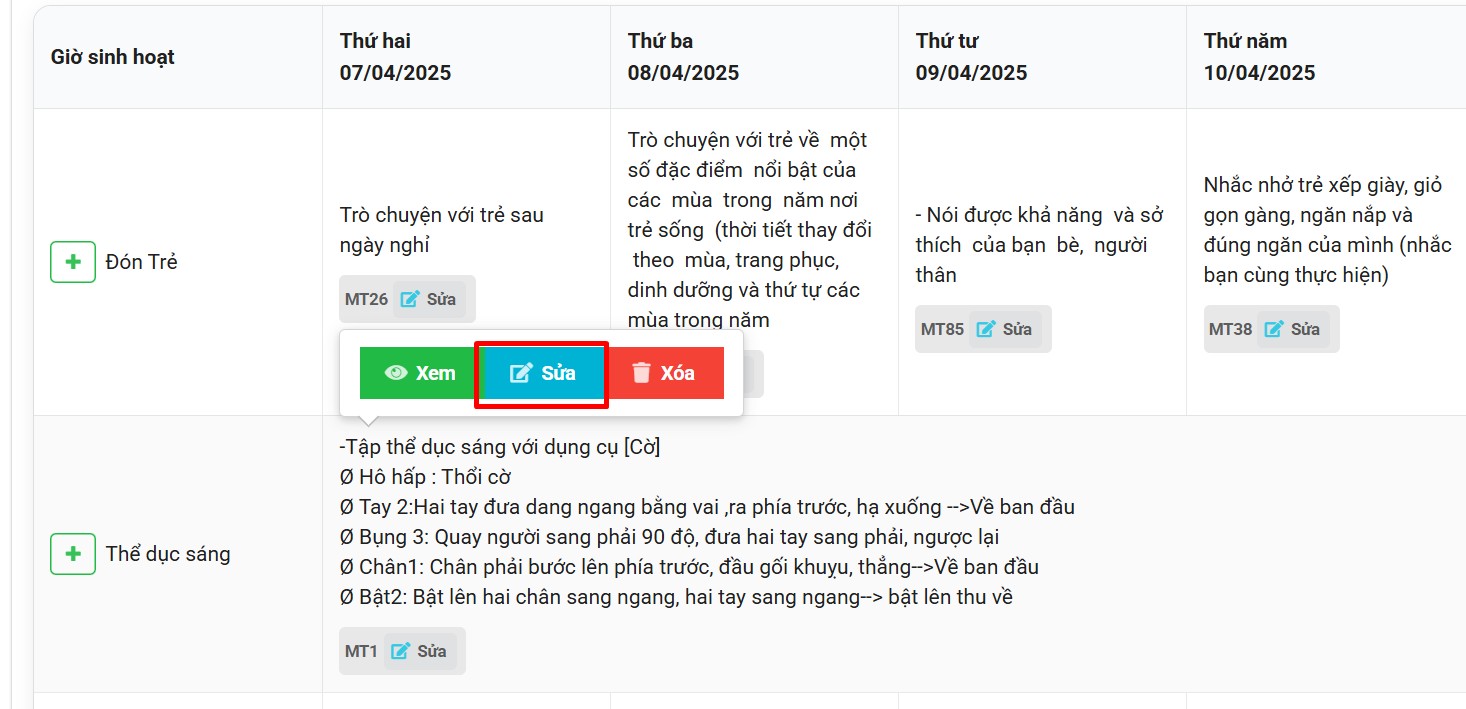Open Sửa editing for MT38
The width and height of the screenshot is (1466, 709).
[1293, 329]
